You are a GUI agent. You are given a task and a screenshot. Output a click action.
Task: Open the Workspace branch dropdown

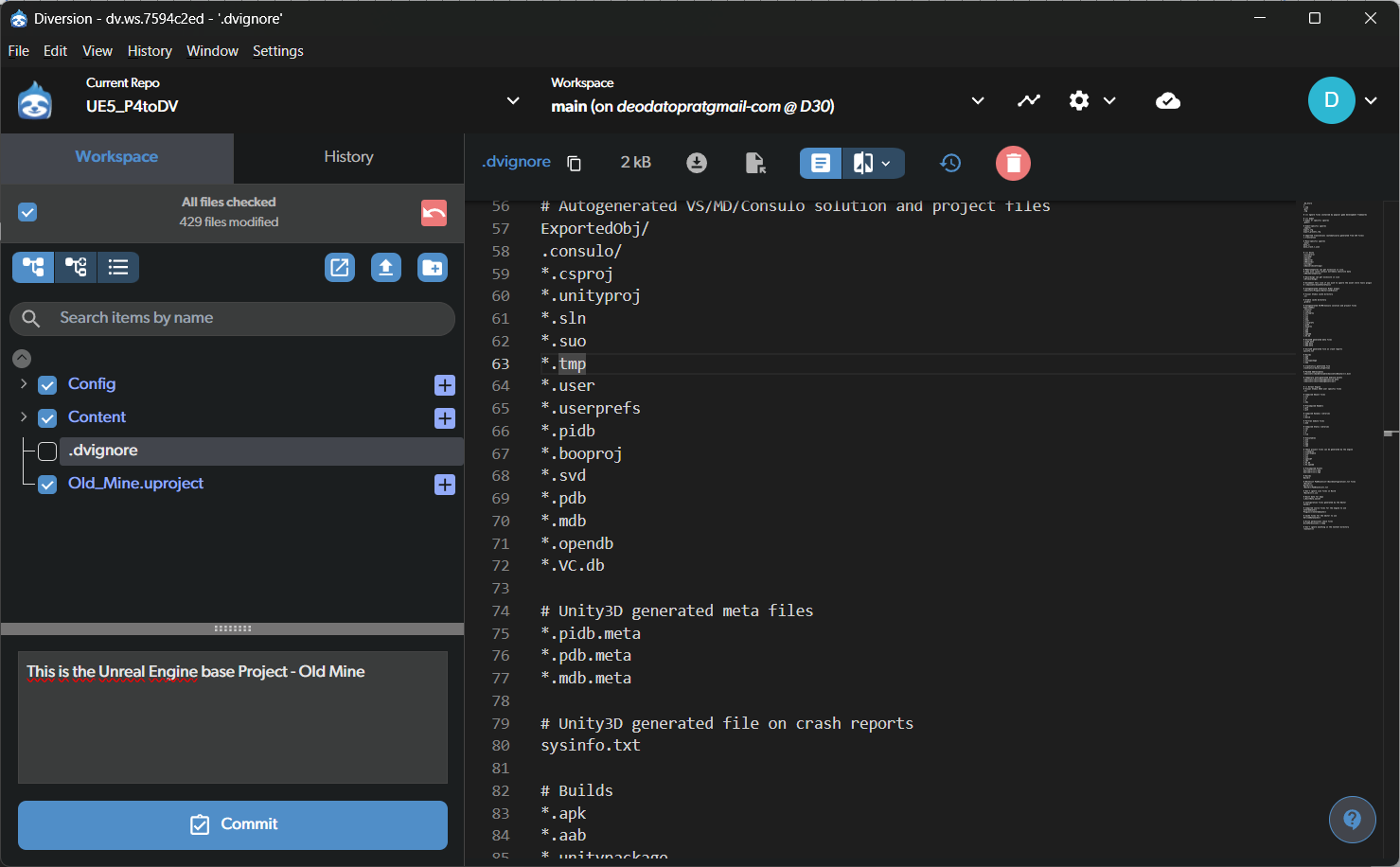point(978,100)
